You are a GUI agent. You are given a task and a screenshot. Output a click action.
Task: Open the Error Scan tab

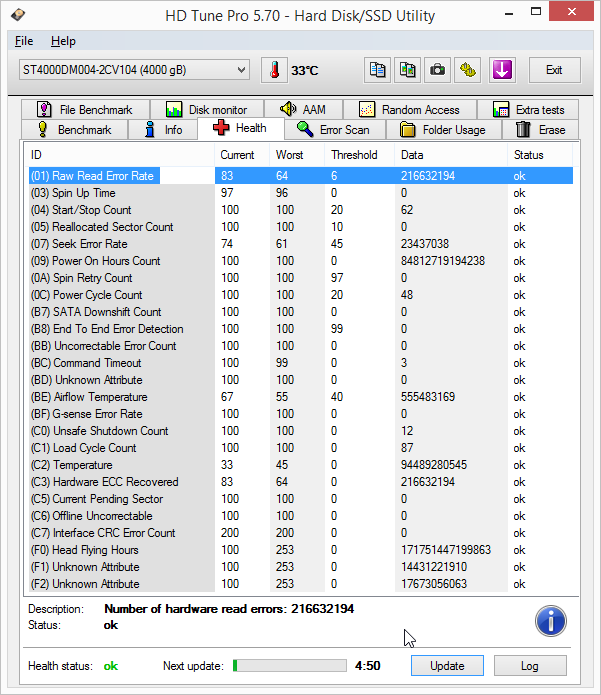[335, 130]
